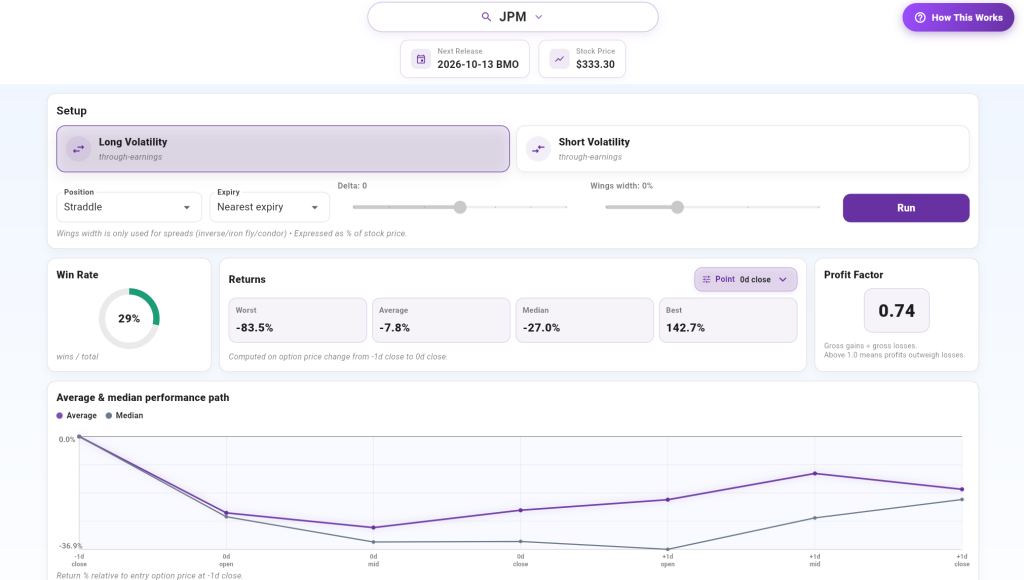
Task: Toggle the Median series legend item
Action: click(124, 415)
